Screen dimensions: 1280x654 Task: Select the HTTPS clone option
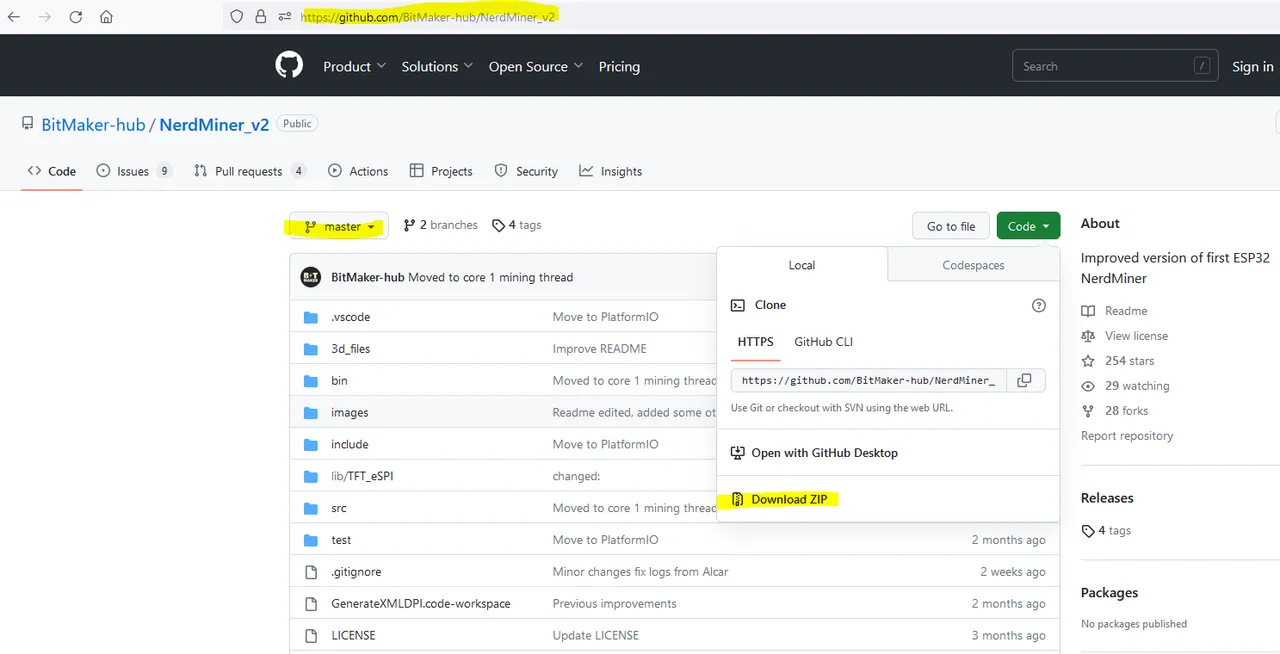pyautogui.click(x=756, y=342)
